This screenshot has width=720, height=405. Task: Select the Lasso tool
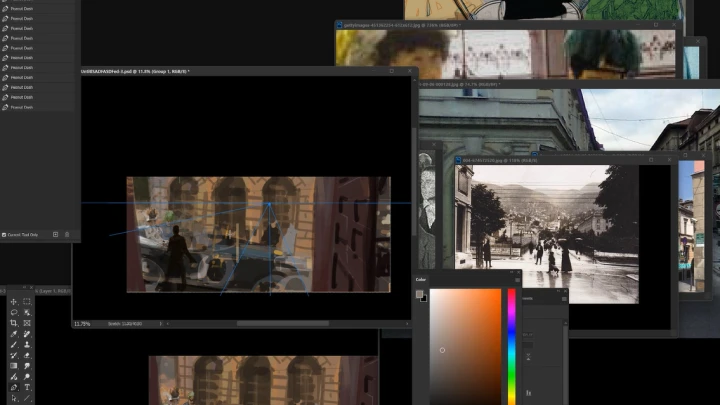14,312
